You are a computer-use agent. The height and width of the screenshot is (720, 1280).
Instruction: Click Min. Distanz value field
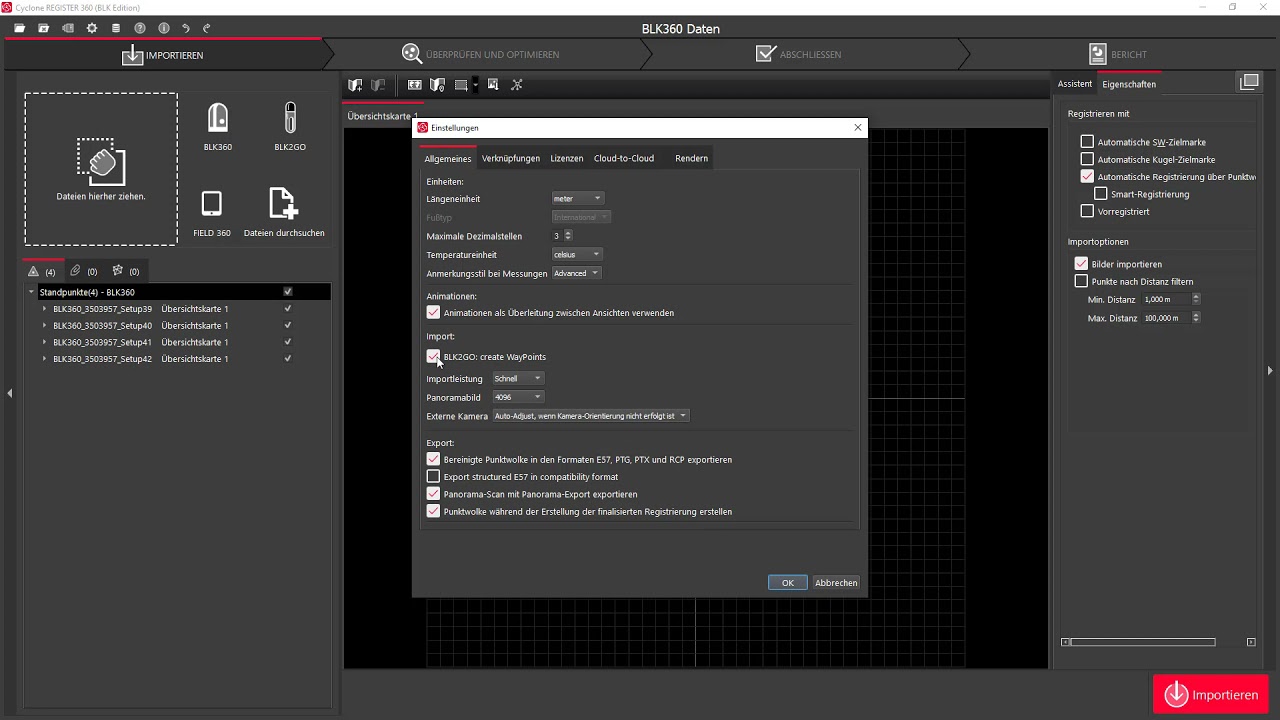coord(1166,299)
